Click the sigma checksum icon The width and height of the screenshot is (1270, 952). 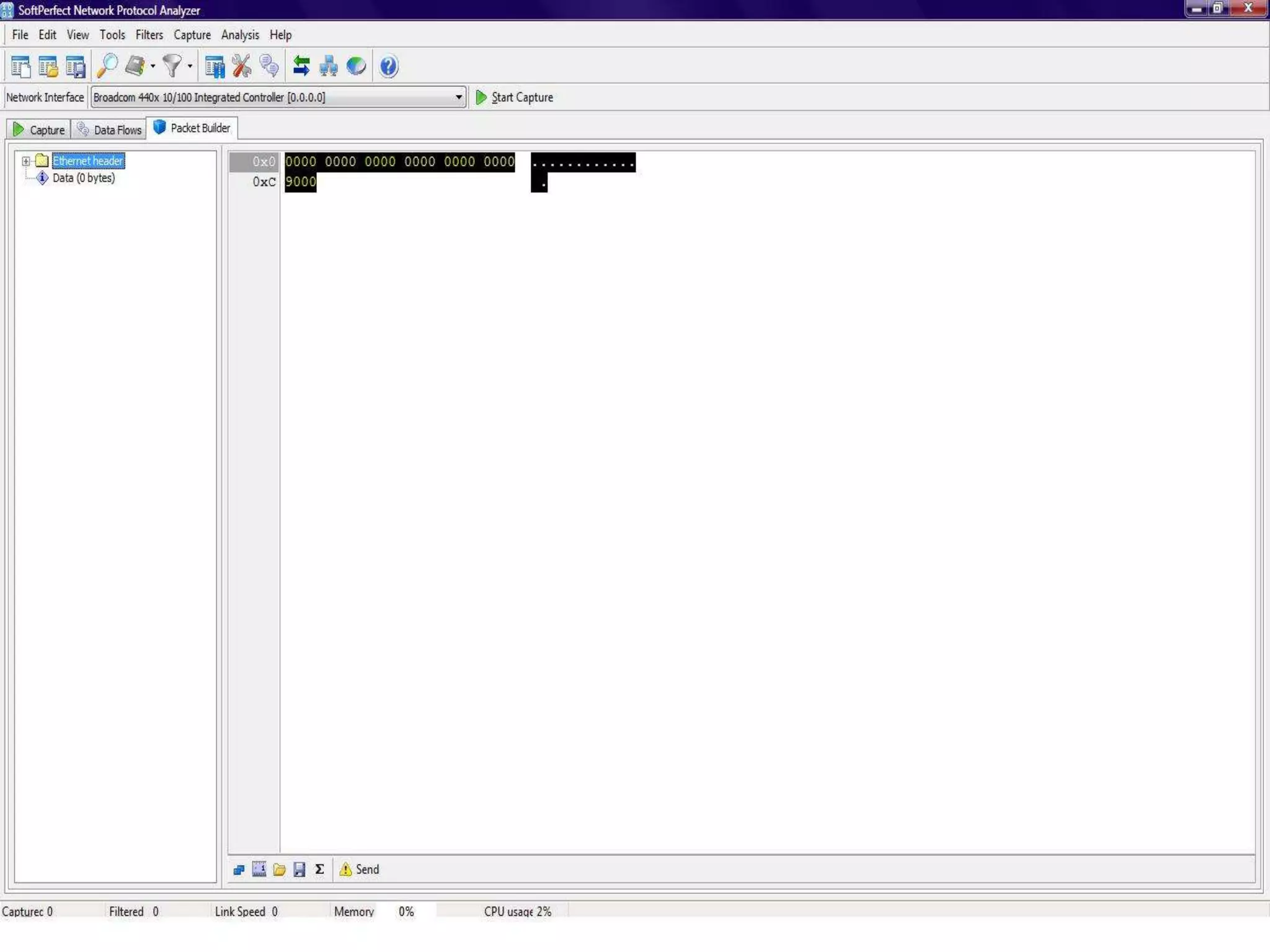click(x=319, y=870)
